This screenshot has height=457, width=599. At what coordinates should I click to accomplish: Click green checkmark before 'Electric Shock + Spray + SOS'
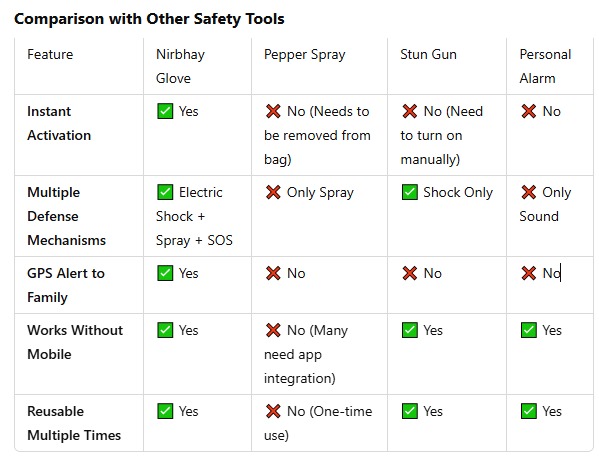point(165,192)
